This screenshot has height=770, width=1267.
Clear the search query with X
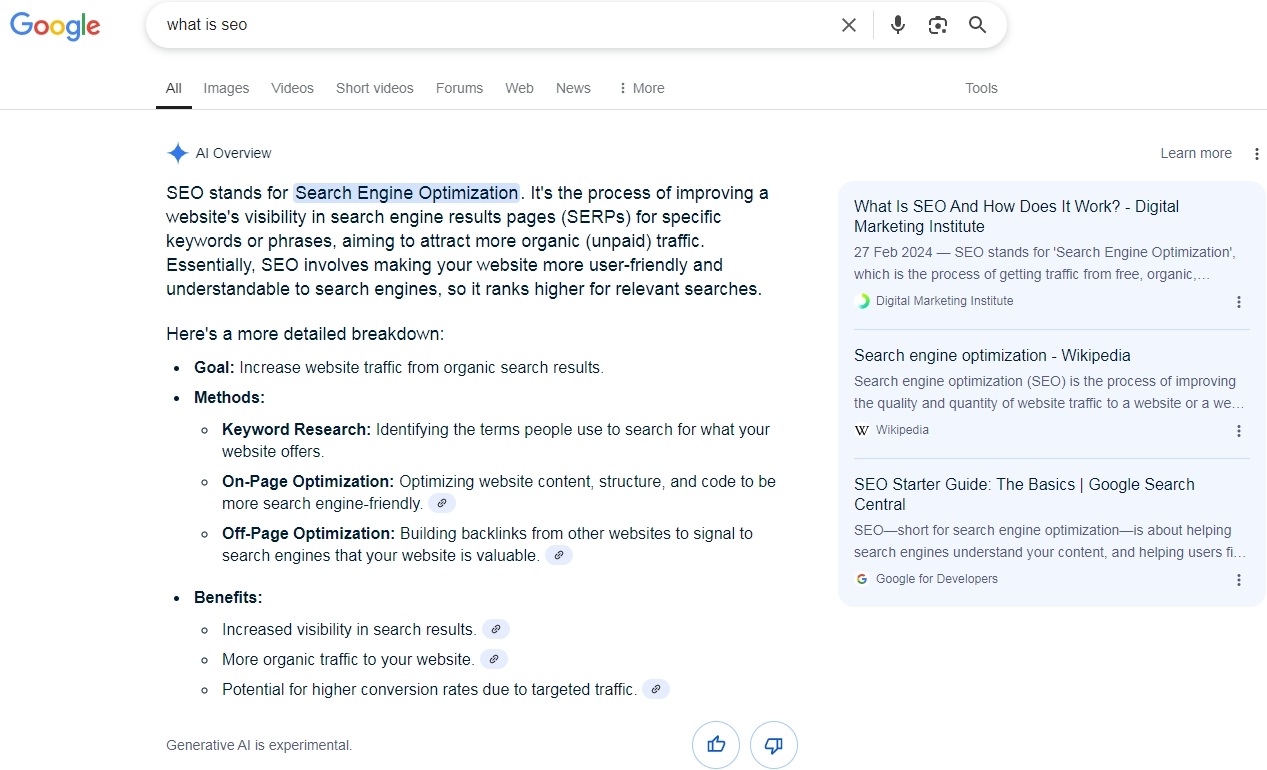coord(849,25)
